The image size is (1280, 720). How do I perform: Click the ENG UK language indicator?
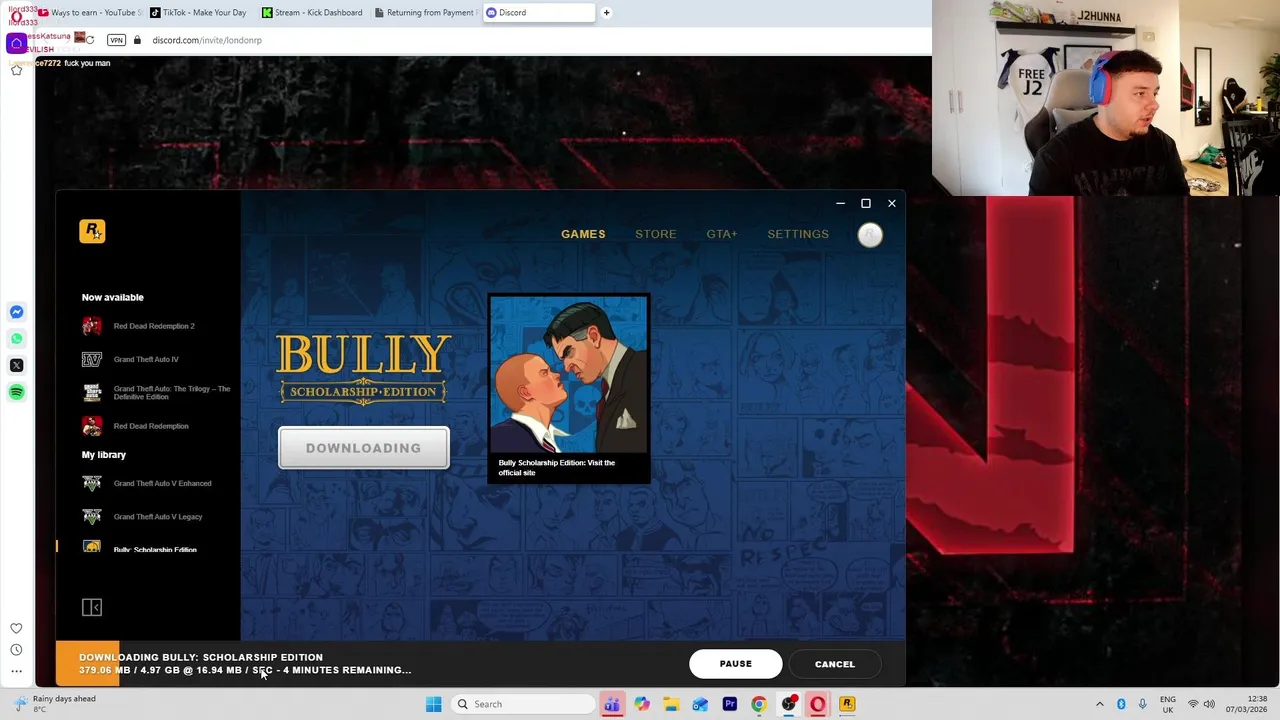(1168, 704)
